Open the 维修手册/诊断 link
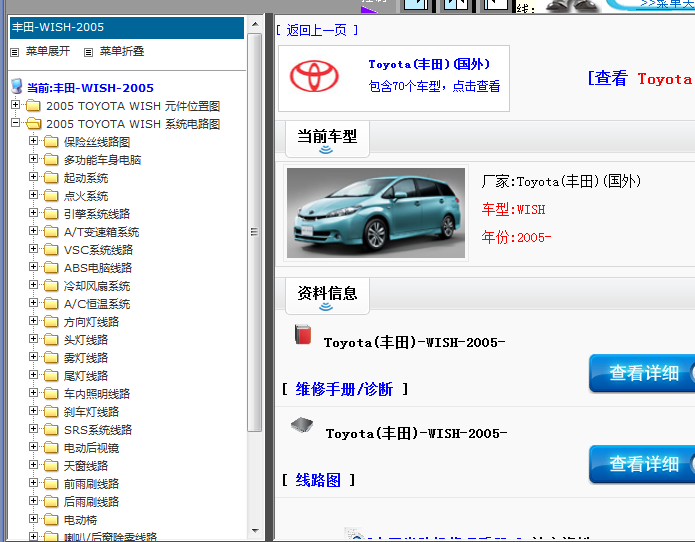The image size is (695, 542). click(x=344, y=389)
